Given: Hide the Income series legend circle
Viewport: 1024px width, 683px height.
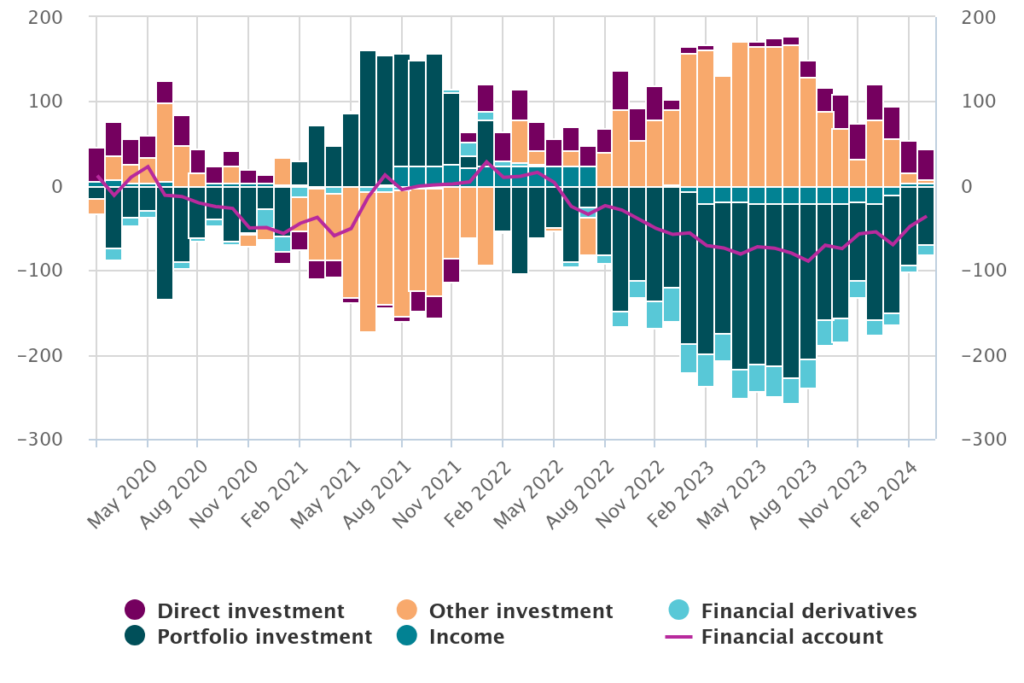Looking at the screenshot, I should (407, 636).
